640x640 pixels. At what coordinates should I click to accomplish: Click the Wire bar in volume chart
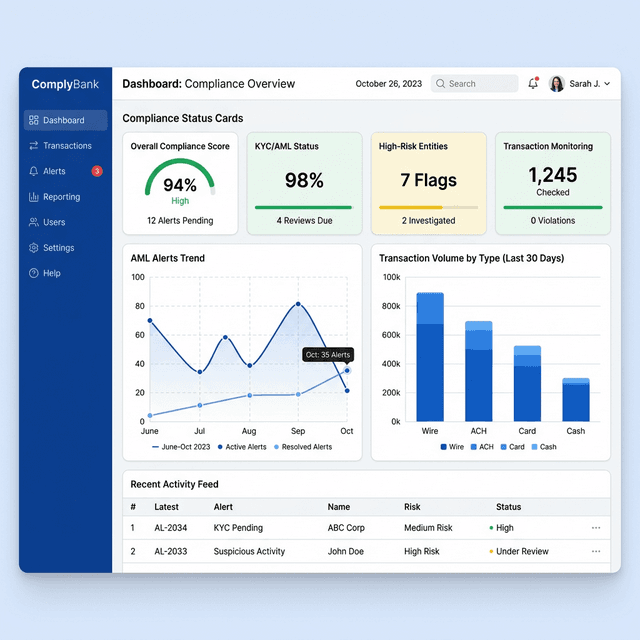[x=430, y=357]
